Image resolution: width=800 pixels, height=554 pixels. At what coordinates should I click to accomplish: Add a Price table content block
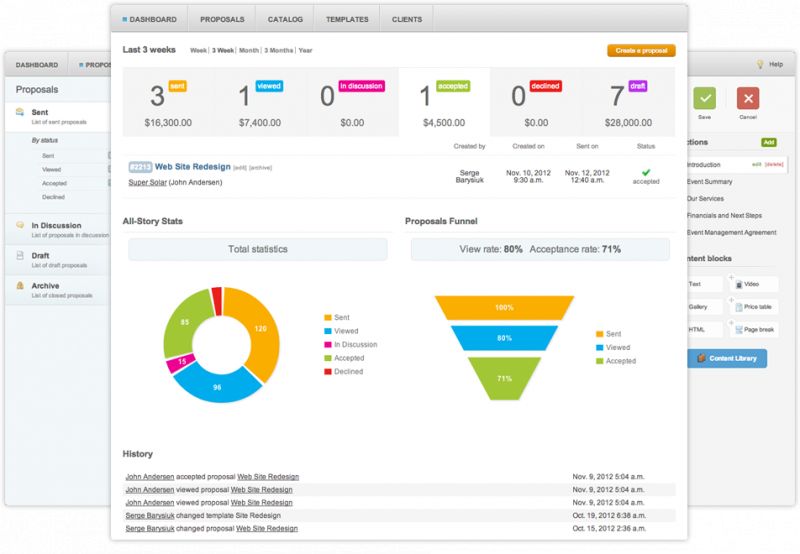click(756, 307)
